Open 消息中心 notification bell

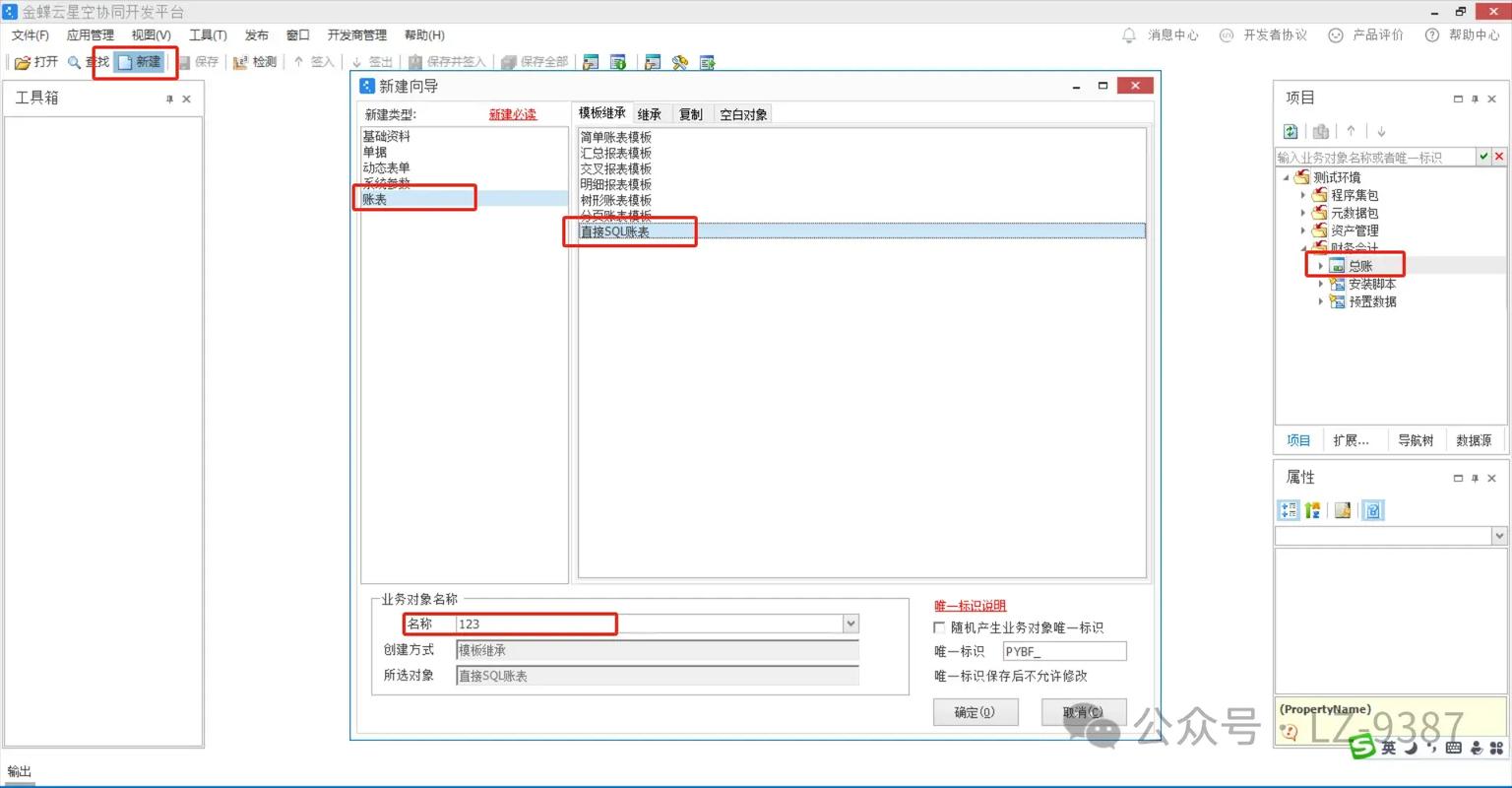pyautogui.click(x=1161, y=35)
